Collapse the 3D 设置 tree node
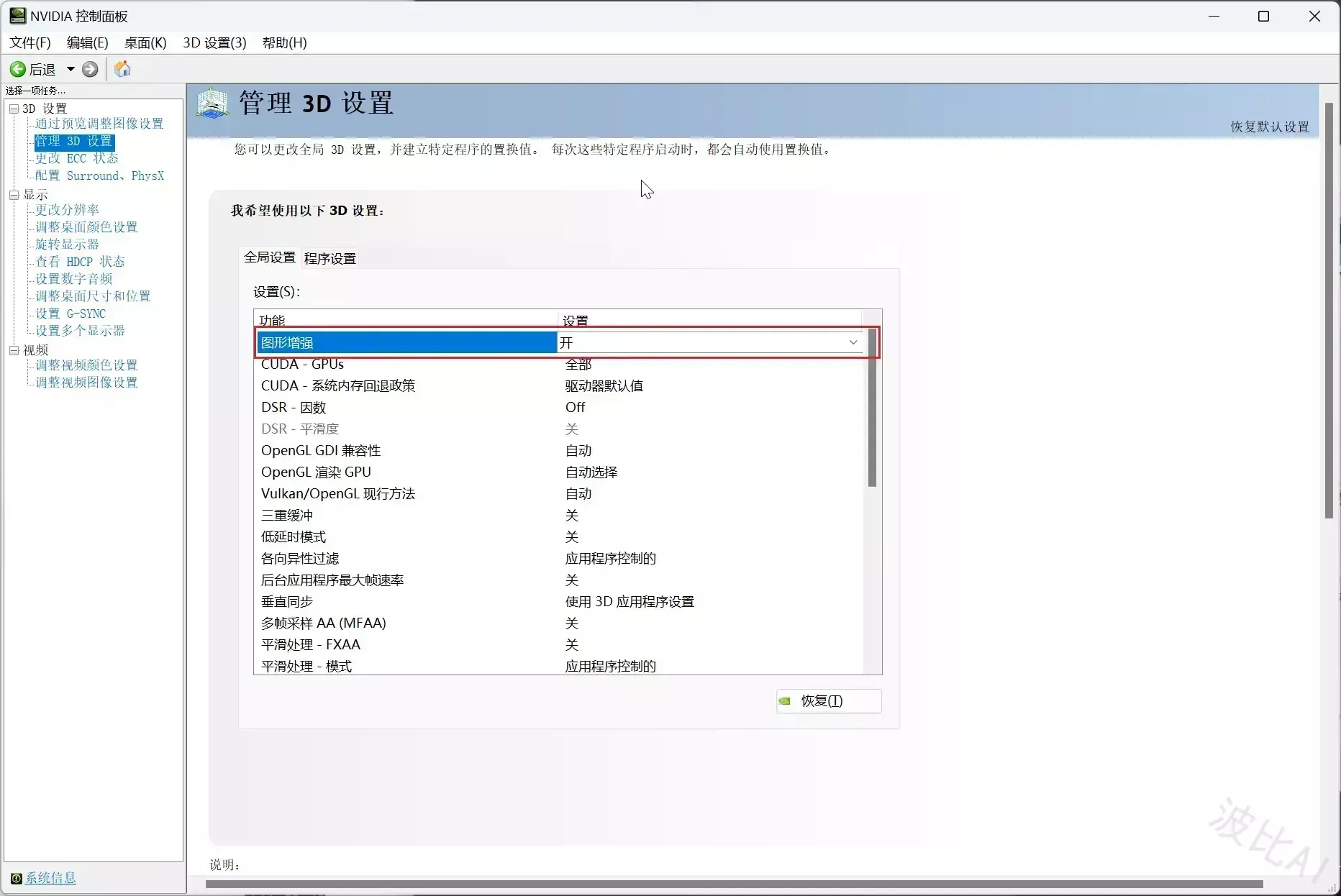Viewport: 1341px width, 896px height. click(x=14, y=109)
